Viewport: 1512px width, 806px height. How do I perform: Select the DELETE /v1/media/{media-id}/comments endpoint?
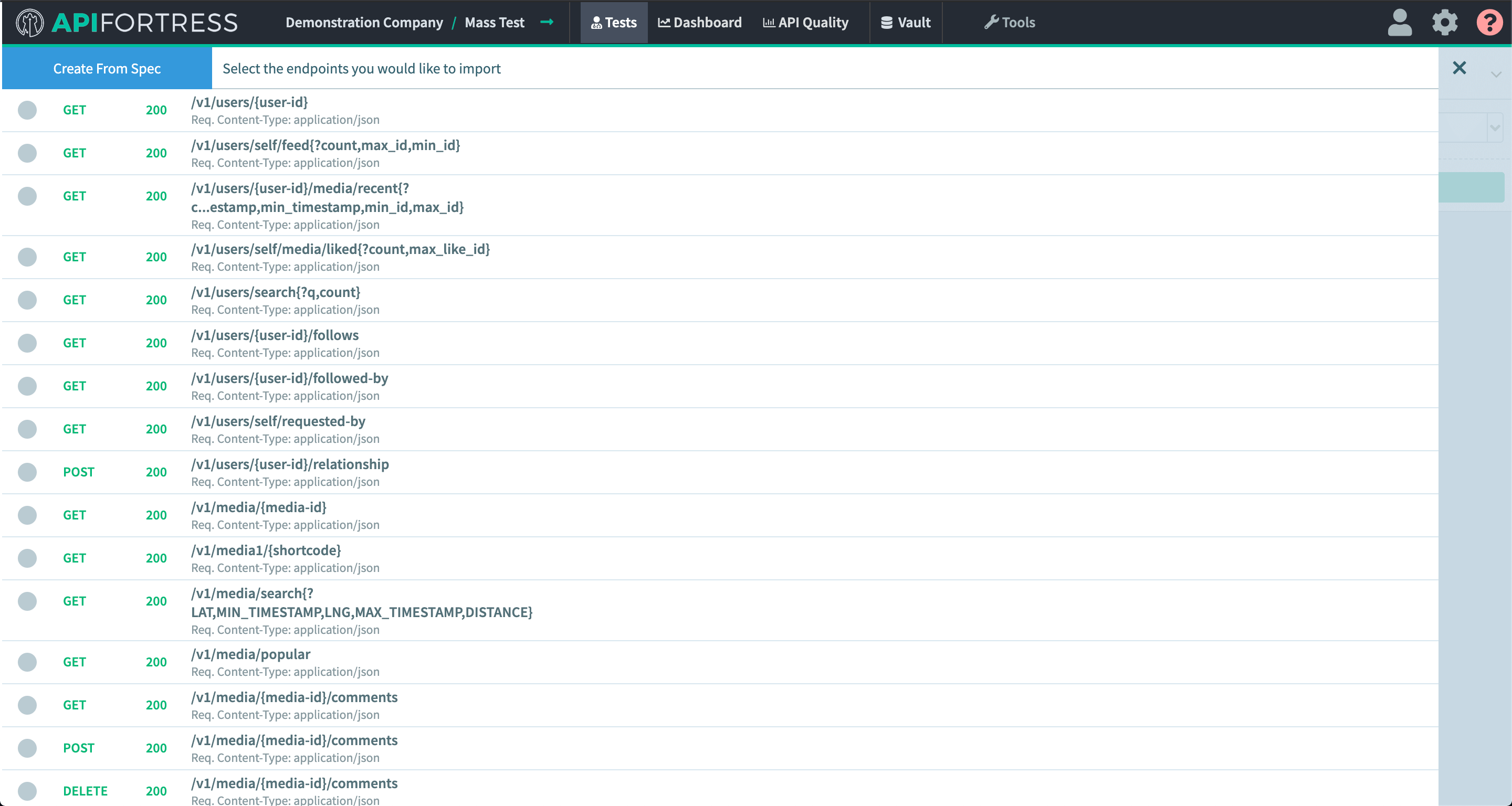pos(27,791)
